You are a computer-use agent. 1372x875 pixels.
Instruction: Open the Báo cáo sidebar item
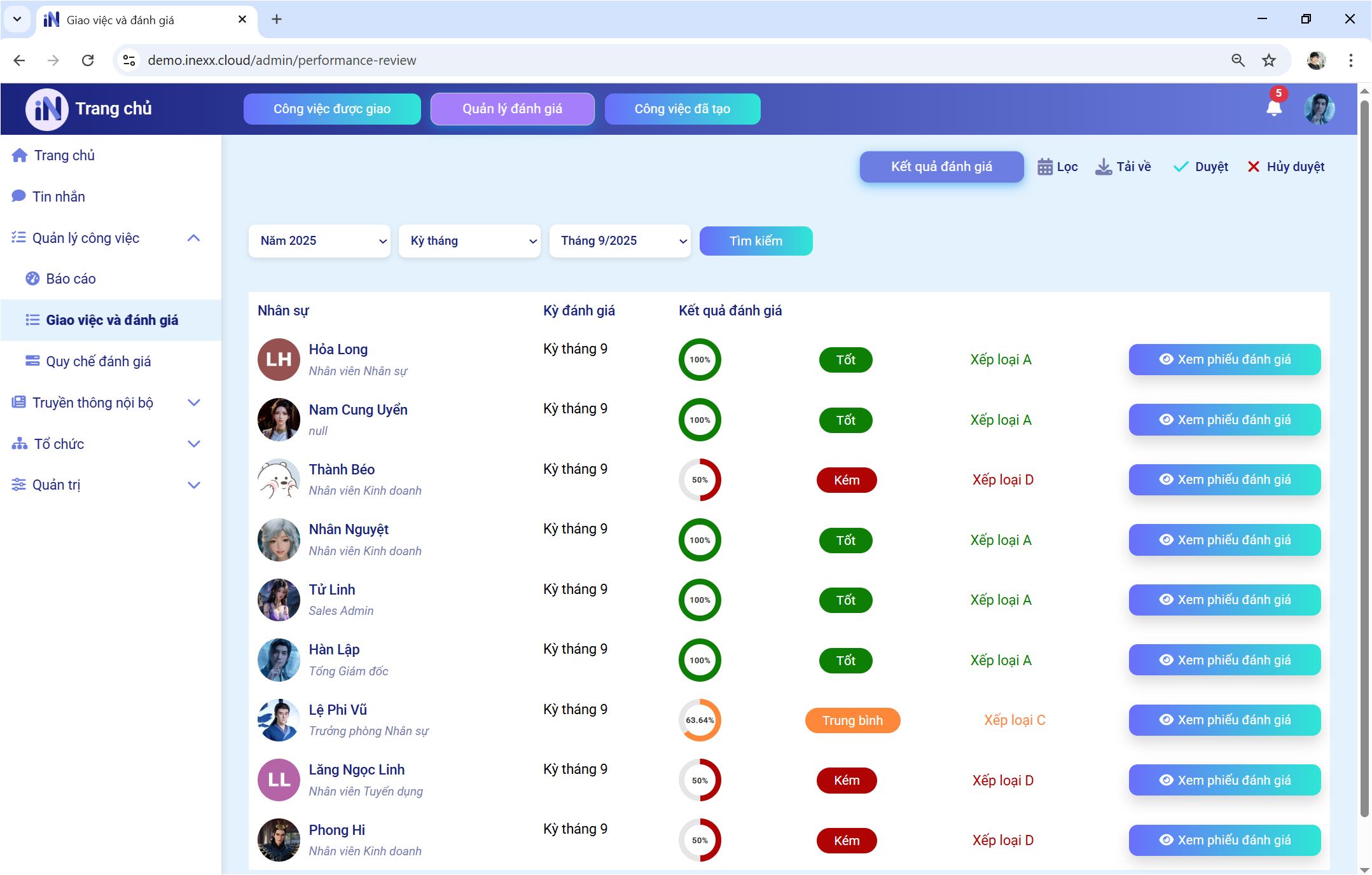(x=70, y=279)
